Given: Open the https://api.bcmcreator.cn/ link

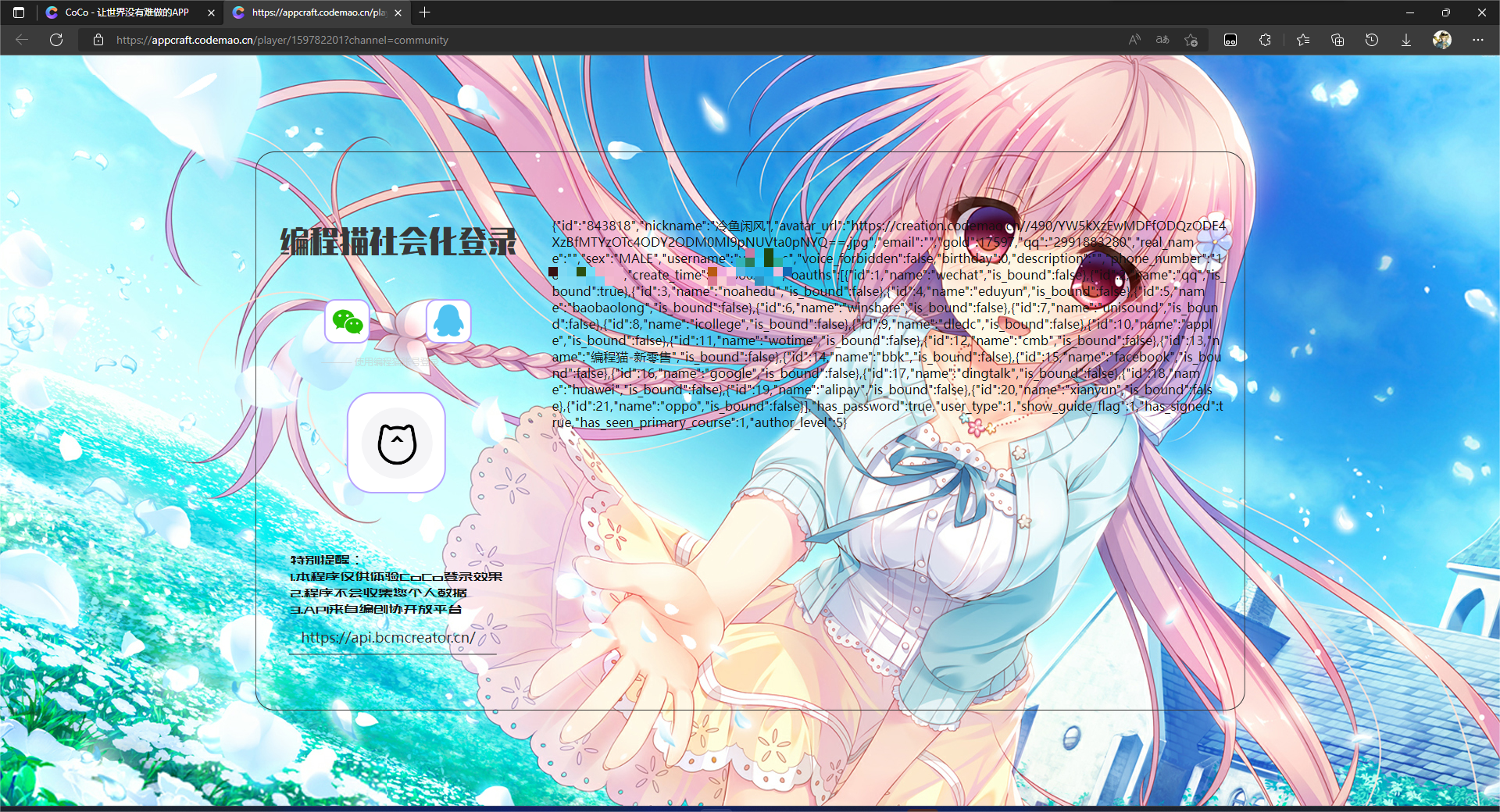Looking at the screenshot, I should [387, 637].
